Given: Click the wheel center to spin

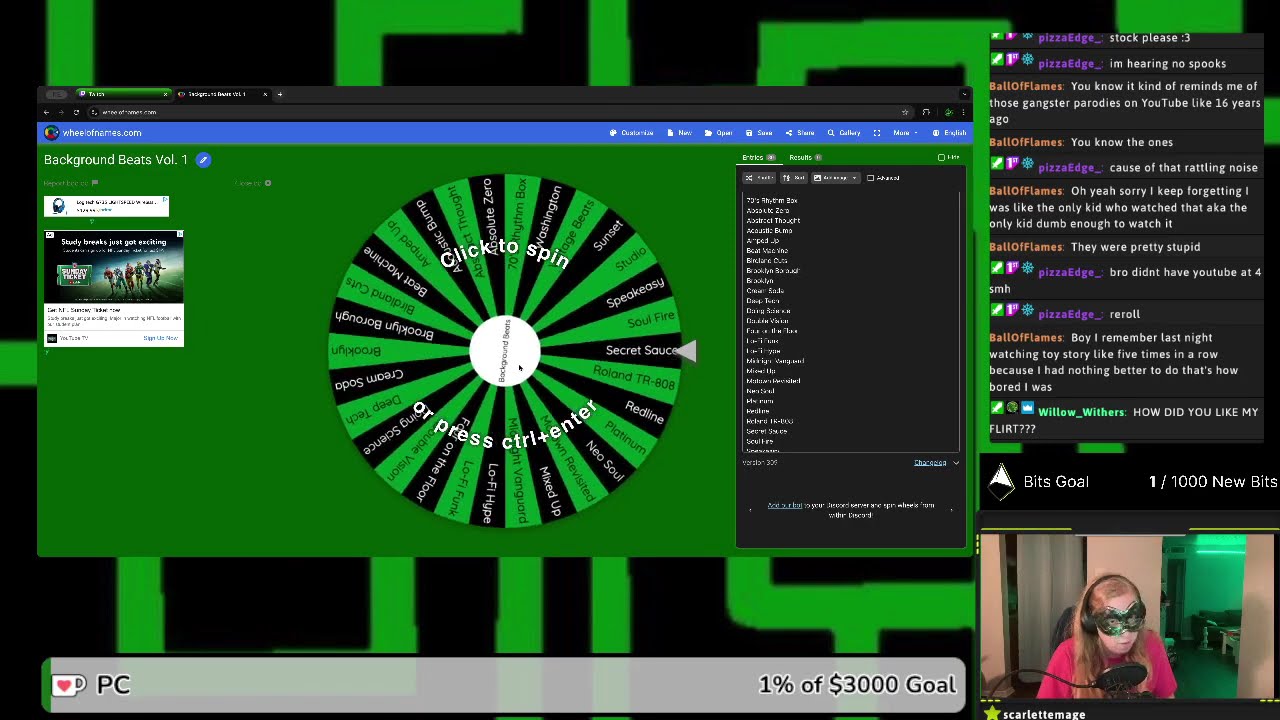Looking at the screenshot, I should pyautogui.click(x=505, y=351).
